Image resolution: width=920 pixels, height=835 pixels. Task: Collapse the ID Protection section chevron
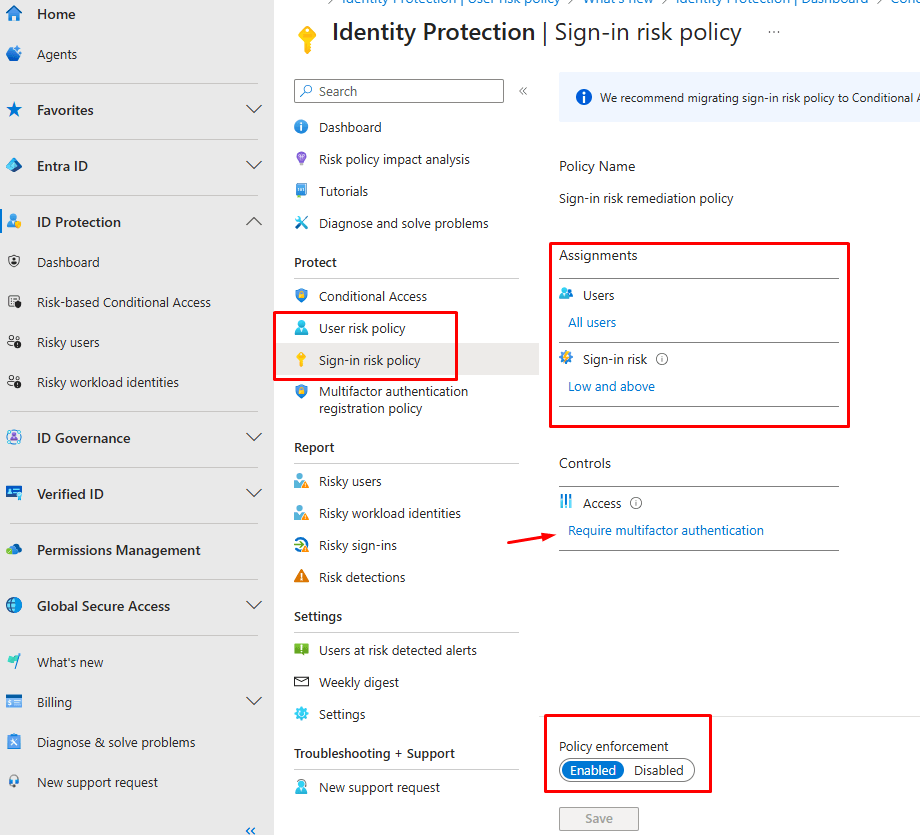[254, 222]
